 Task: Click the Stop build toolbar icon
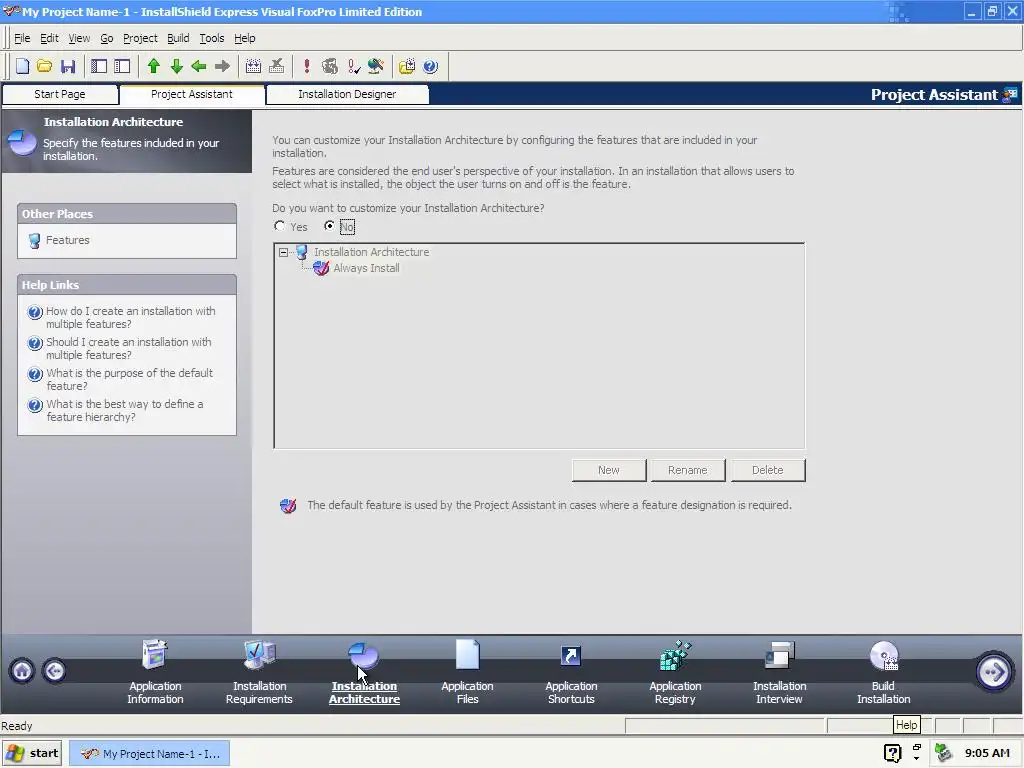tap(276, 66)
